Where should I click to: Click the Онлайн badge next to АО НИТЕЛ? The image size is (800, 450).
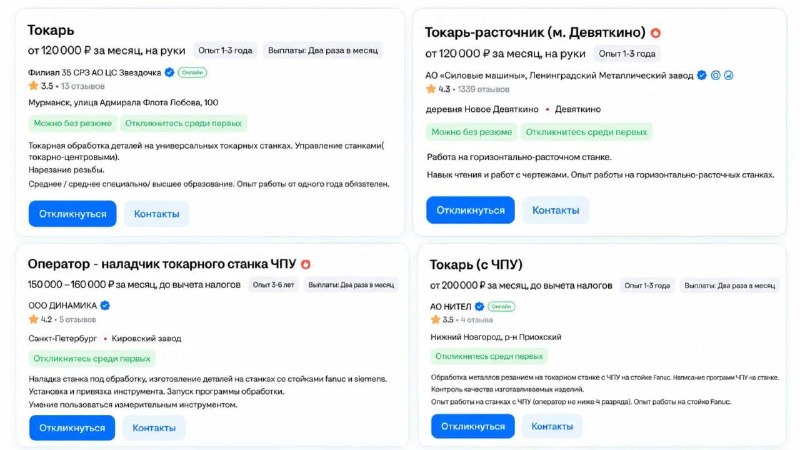click(x=501, y=307)
